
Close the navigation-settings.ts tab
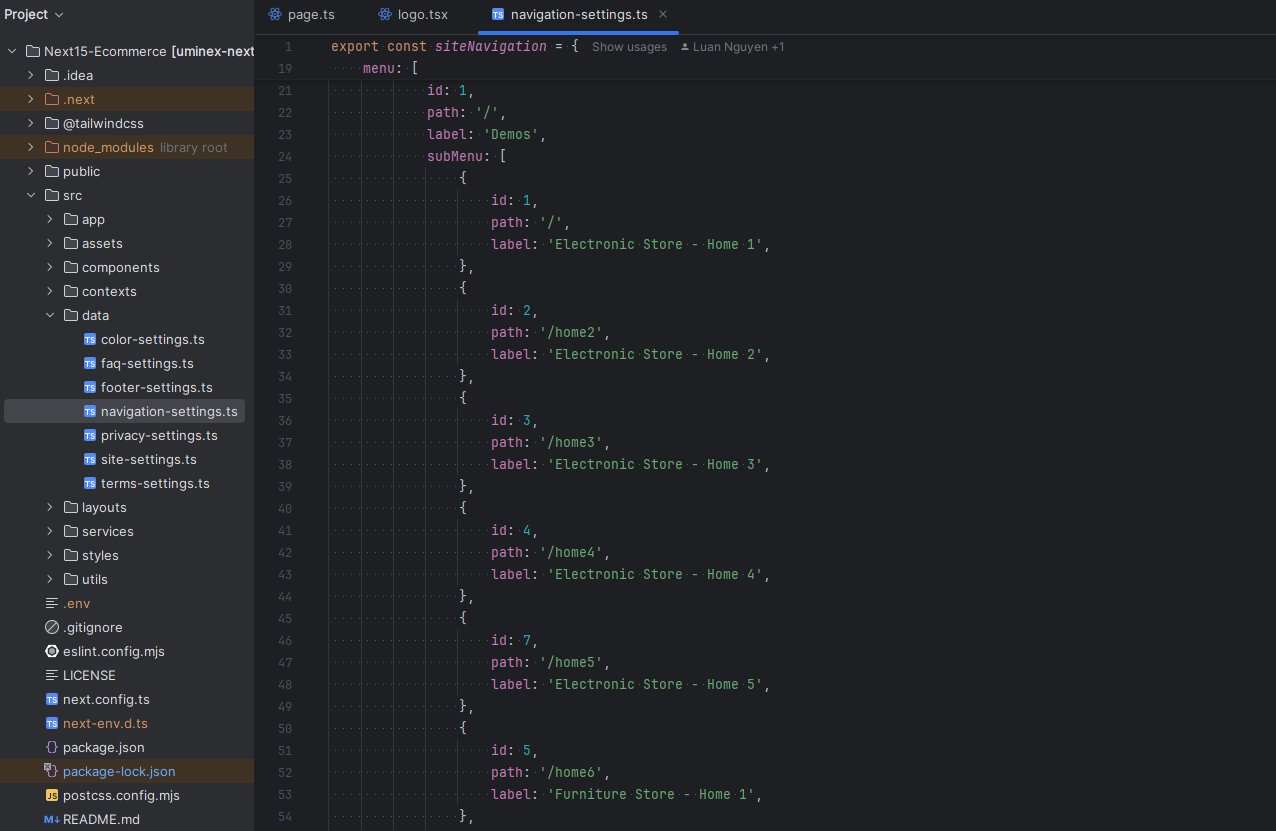(663, 14)
